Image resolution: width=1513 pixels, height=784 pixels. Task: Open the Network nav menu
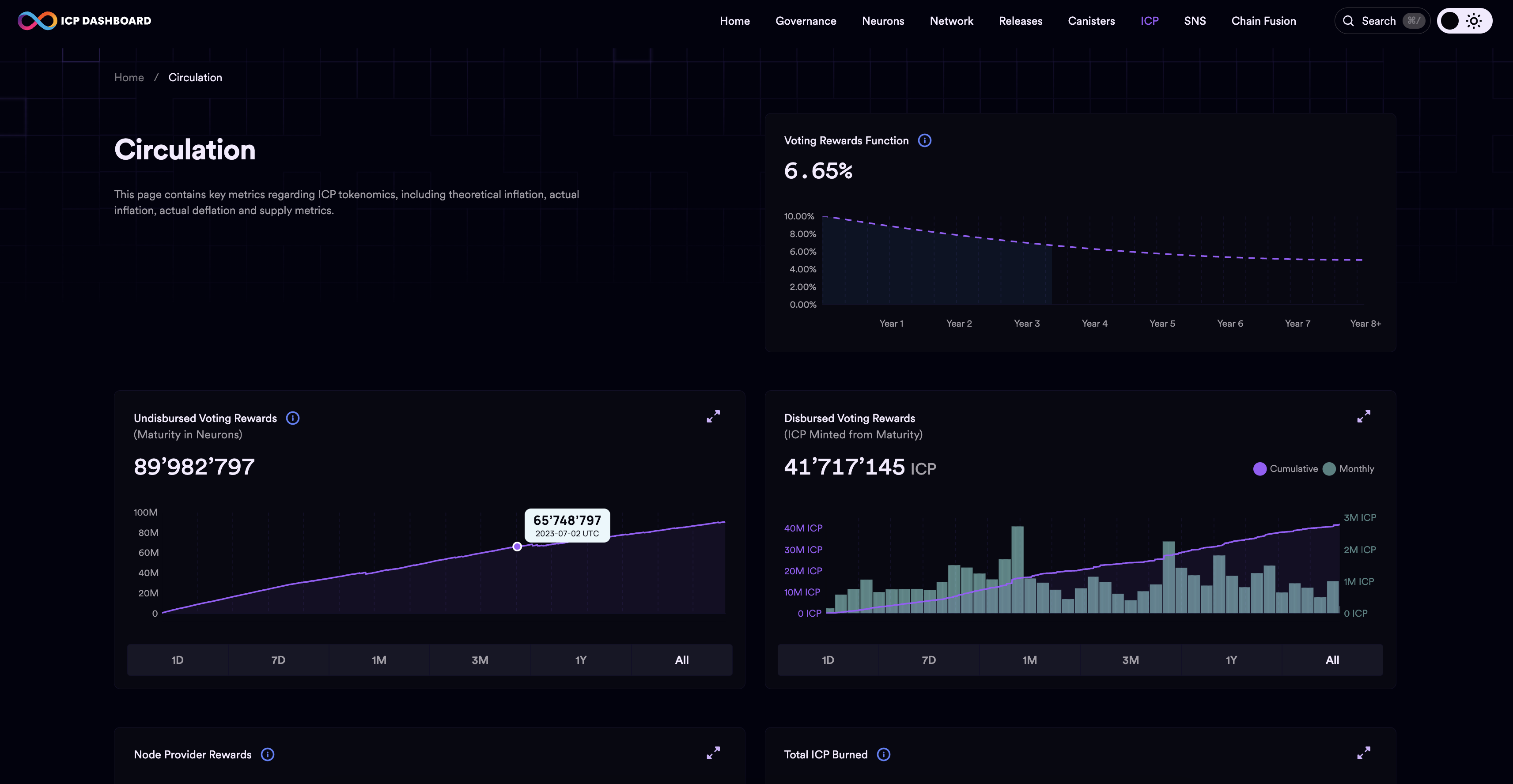tap(952, 21)
